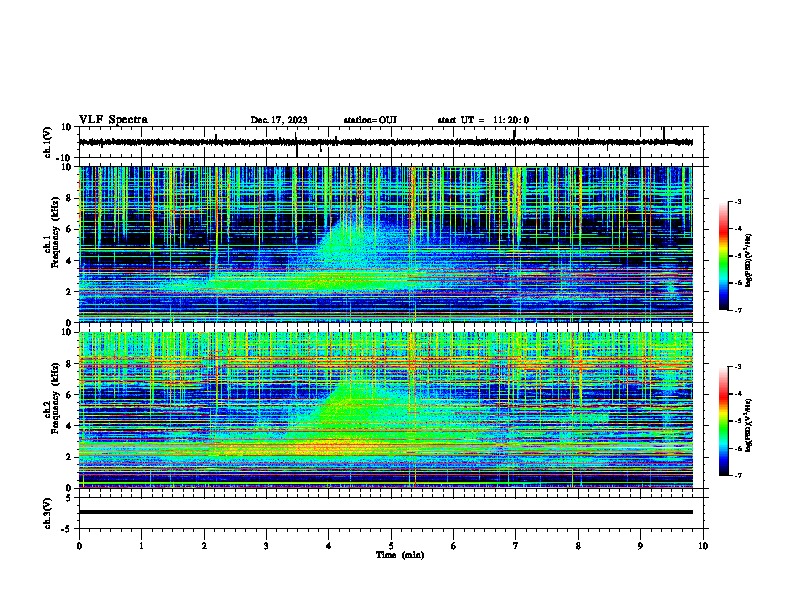Click the "5" tick on Time axis

click(x=391, y=546)
